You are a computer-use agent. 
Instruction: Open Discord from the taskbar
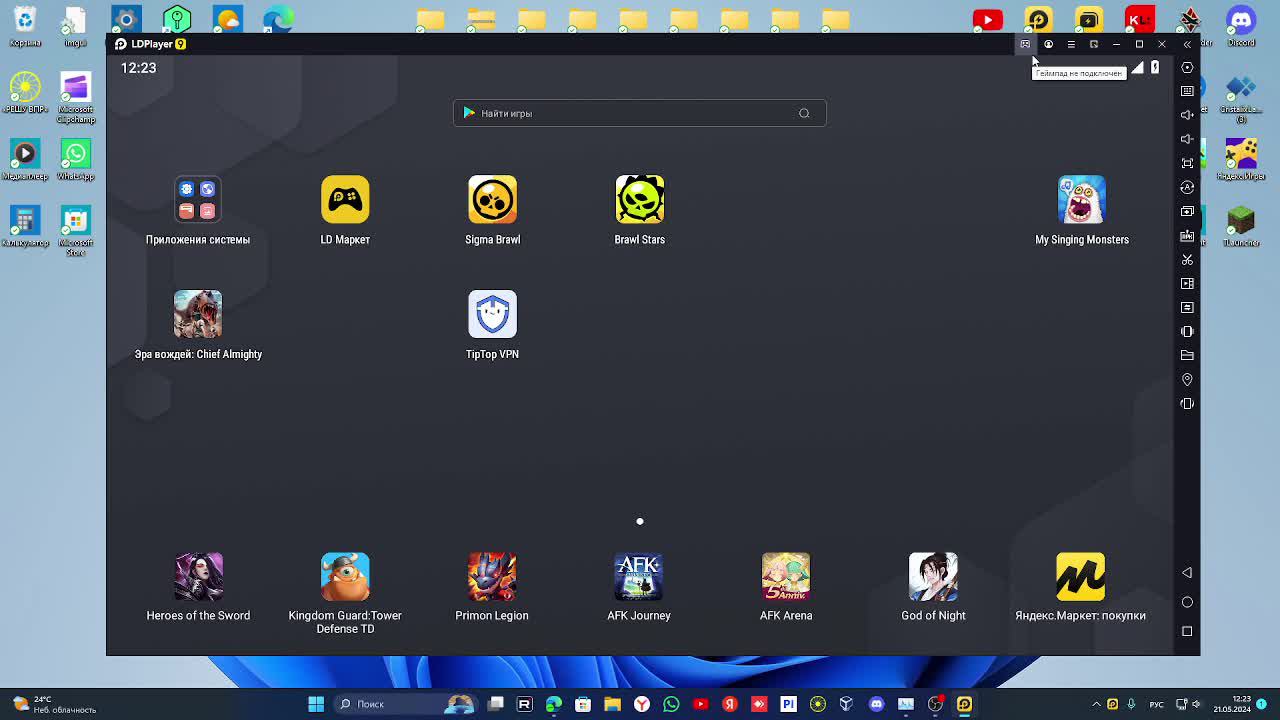pyautogui.click(x=877, y=704)
